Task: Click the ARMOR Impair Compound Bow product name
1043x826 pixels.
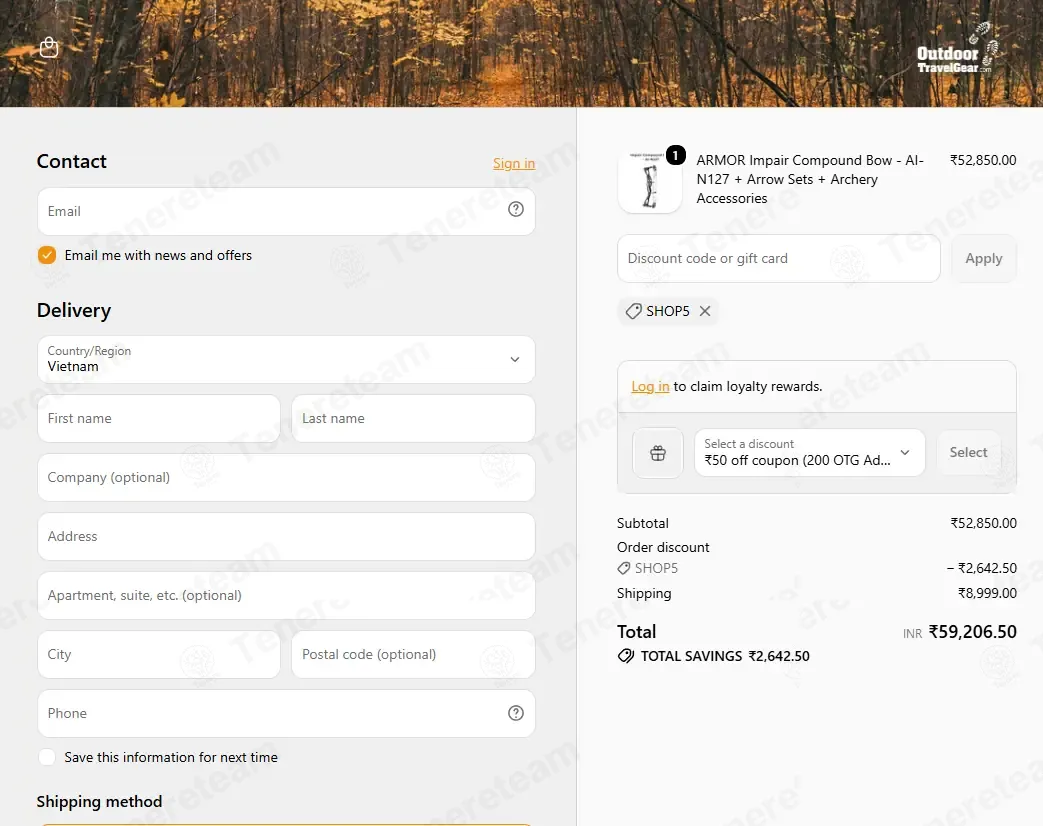Action: pyautogui.click(x=810, y=179)
